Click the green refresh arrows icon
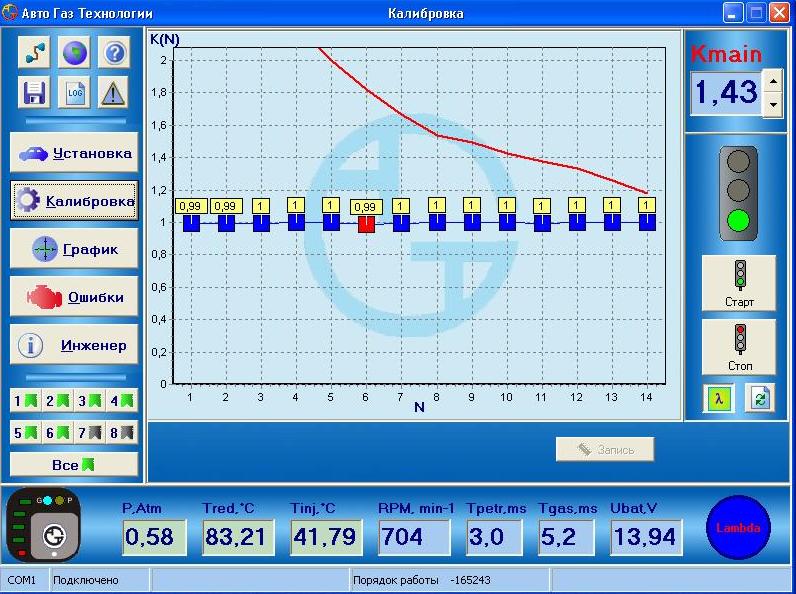796x594 pixels. (759, 398)
